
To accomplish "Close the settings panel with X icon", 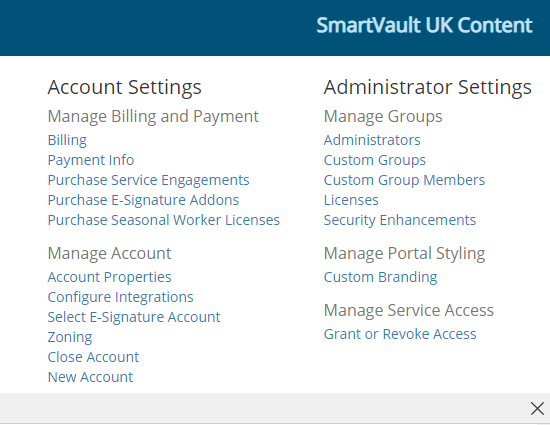I will [537, 409].
